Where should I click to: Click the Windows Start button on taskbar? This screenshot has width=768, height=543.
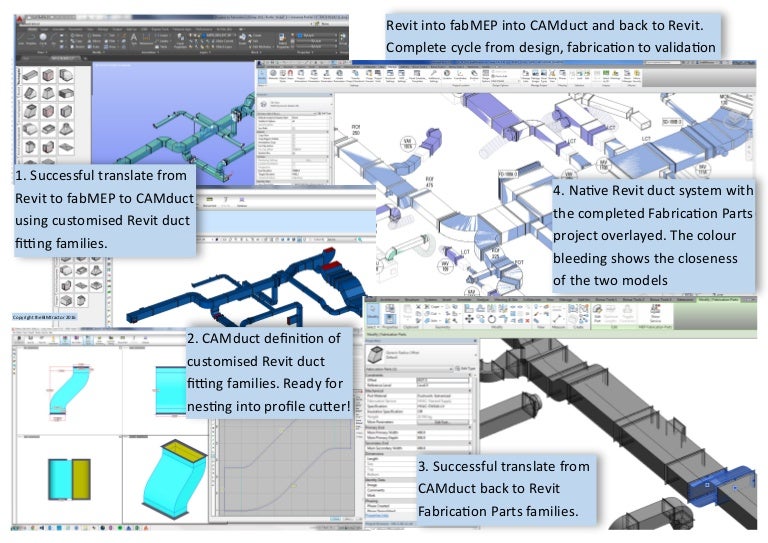tap(15, 528)
